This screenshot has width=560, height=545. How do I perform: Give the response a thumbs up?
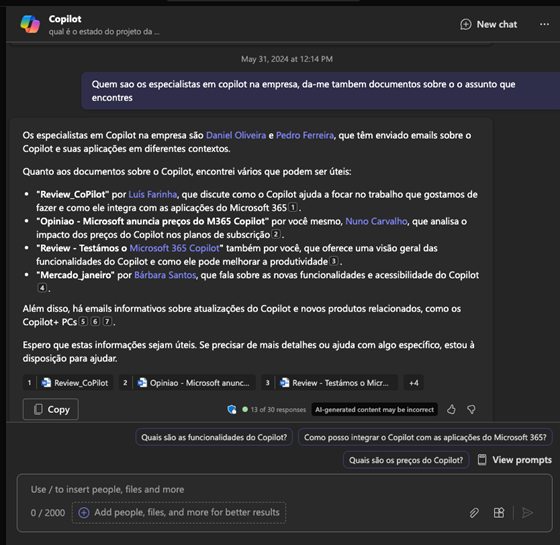[451, 410]
